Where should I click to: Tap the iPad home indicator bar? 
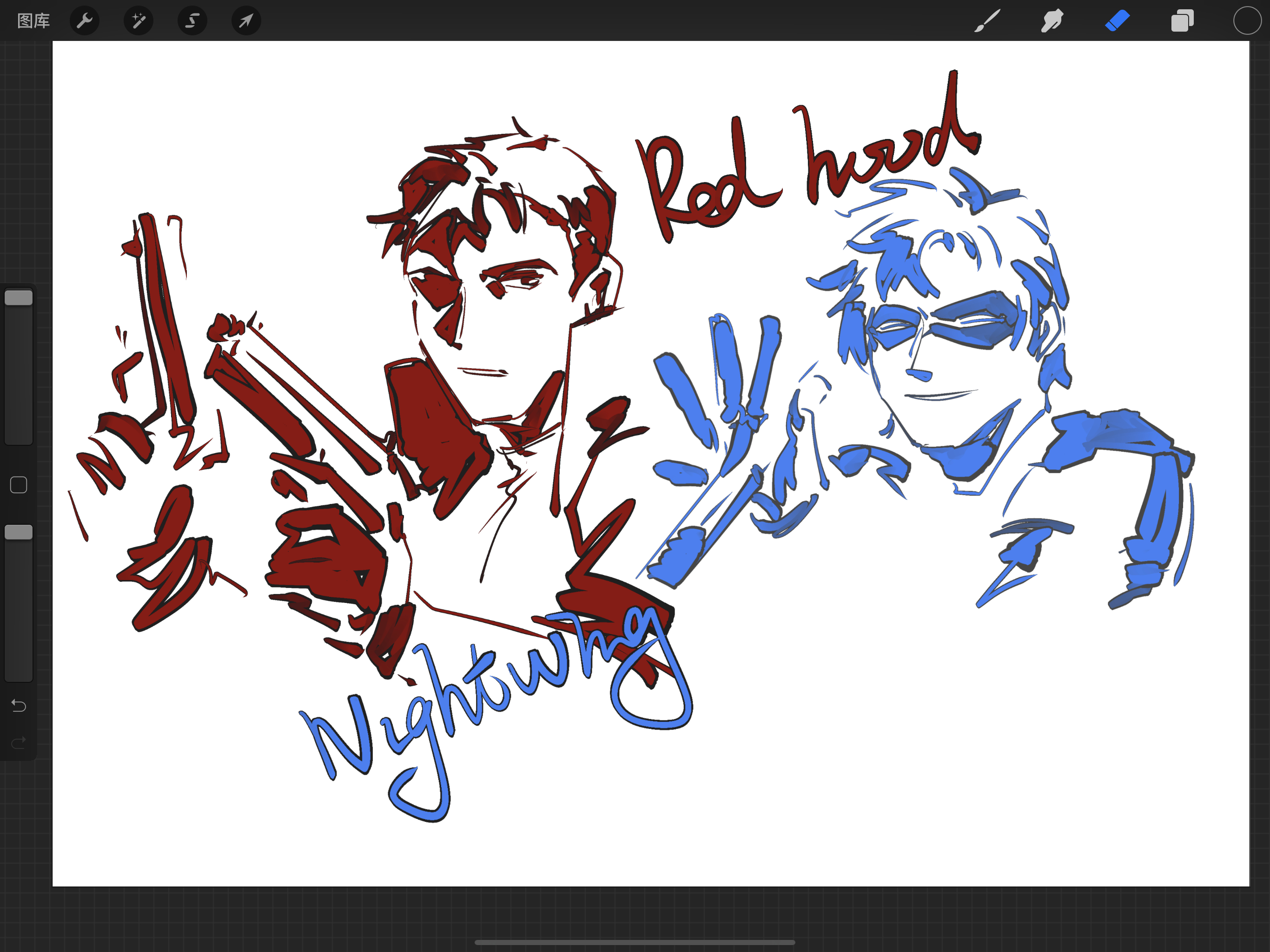pos(635,942)
